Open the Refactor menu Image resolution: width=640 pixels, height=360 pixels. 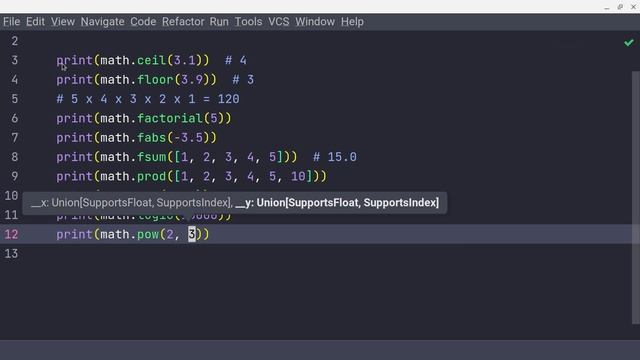pyautogui.click(x=183, y=22)
